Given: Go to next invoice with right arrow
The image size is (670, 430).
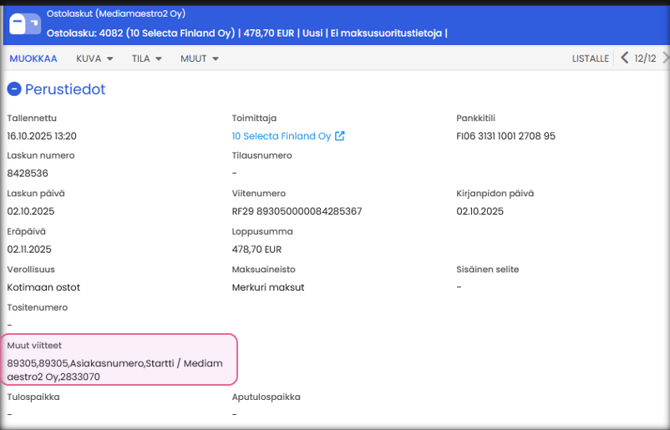Looking at the screenshot, I should point(663,58).
